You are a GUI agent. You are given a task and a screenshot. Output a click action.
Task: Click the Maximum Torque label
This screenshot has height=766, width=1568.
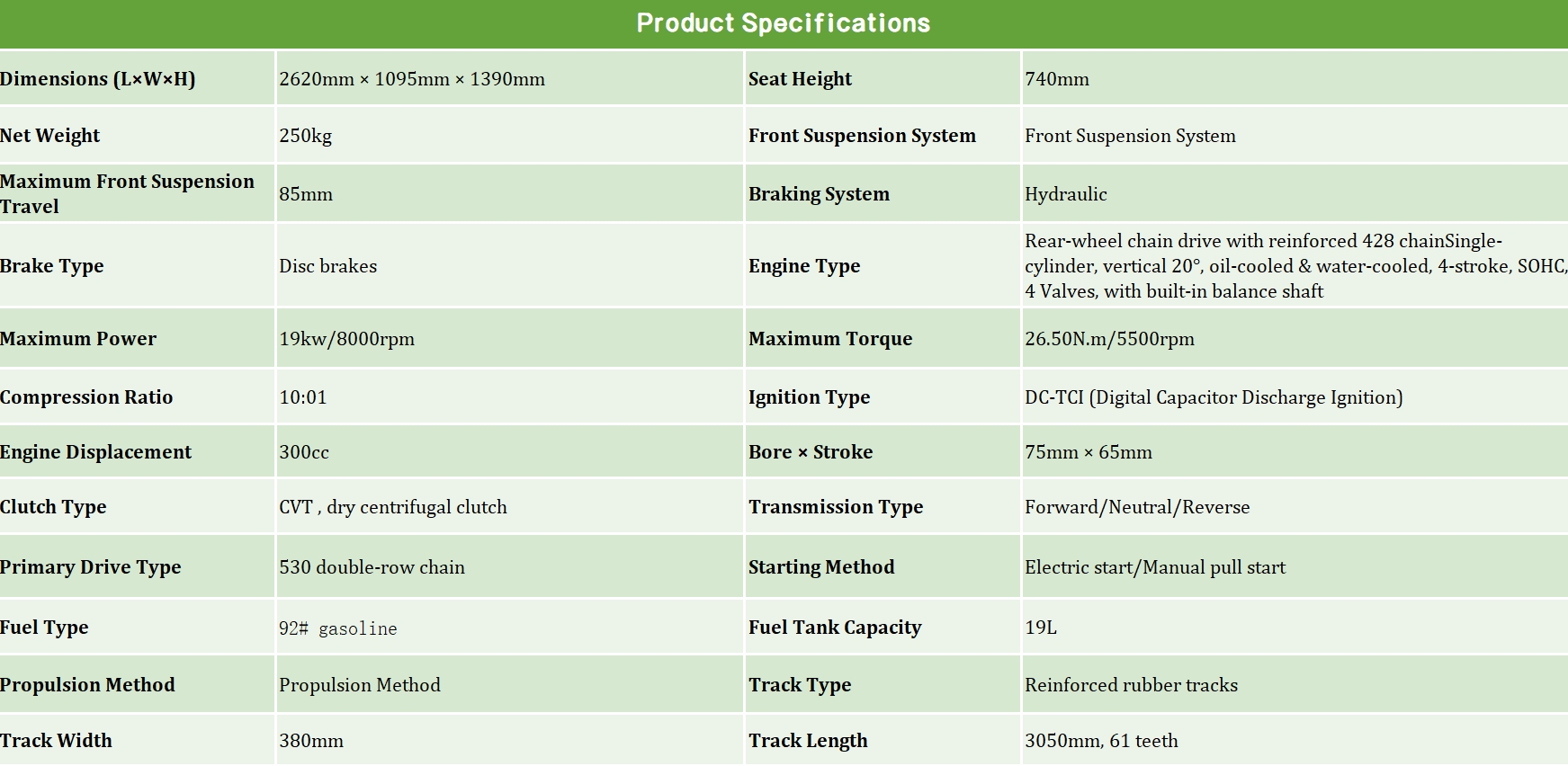click(830, 339)
